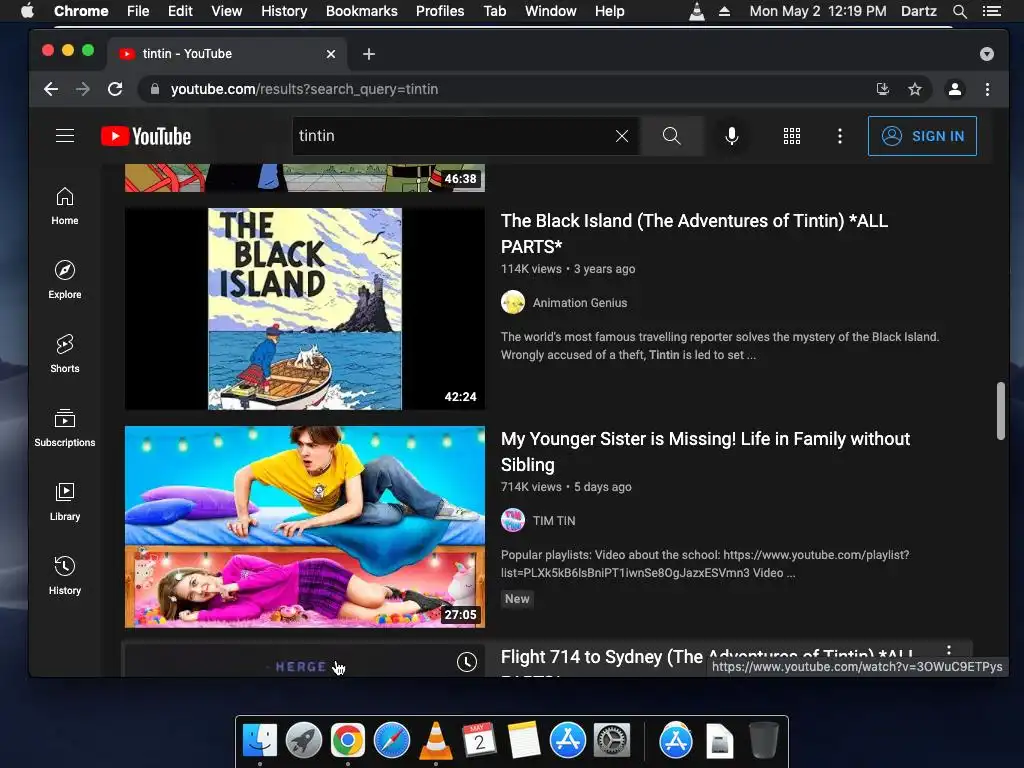Open TIM TIN channel name

coord(554,520)
